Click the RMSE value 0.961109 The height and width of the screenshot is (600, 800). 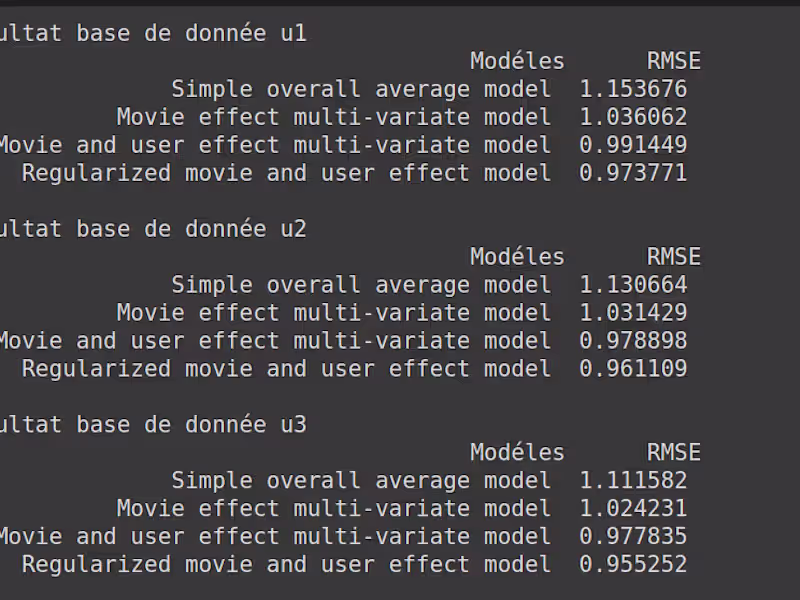633,369
